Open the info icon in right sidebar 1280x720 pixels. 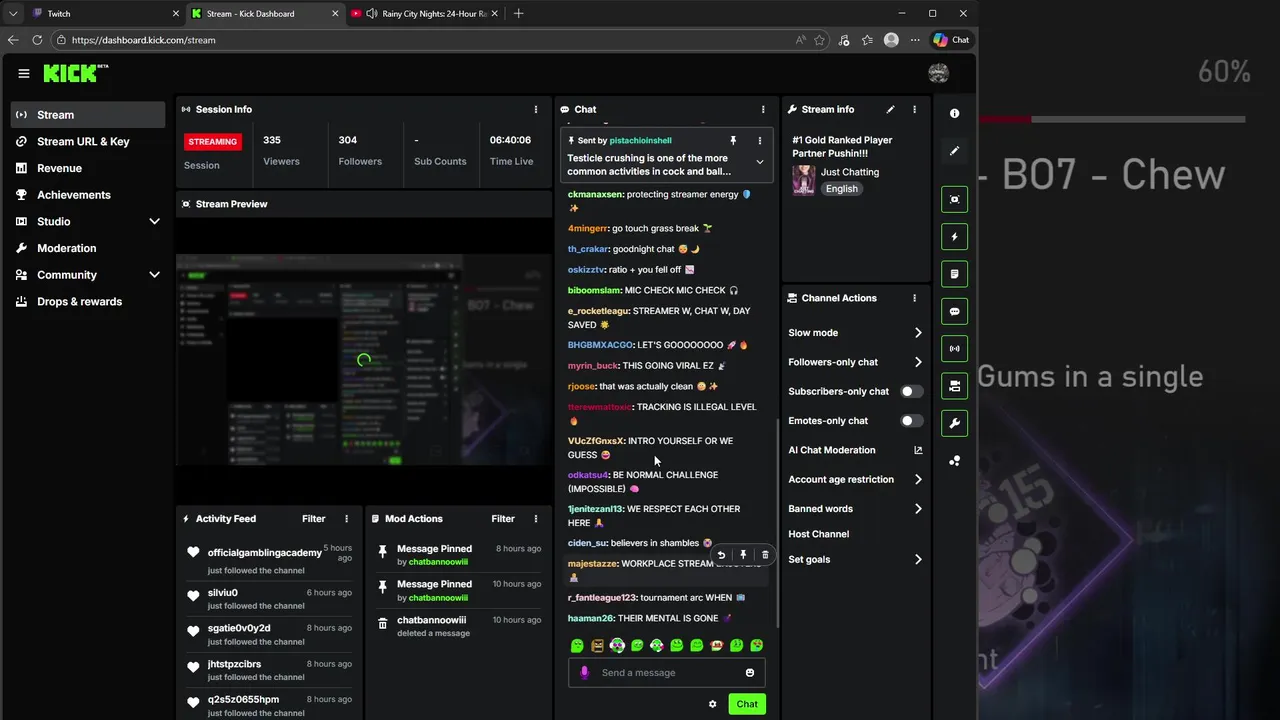pyautogui.click(x=954, y=114)
